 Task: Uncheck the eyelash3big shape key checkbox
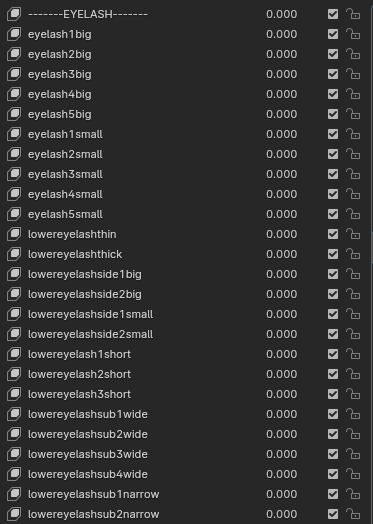[333, 74]
